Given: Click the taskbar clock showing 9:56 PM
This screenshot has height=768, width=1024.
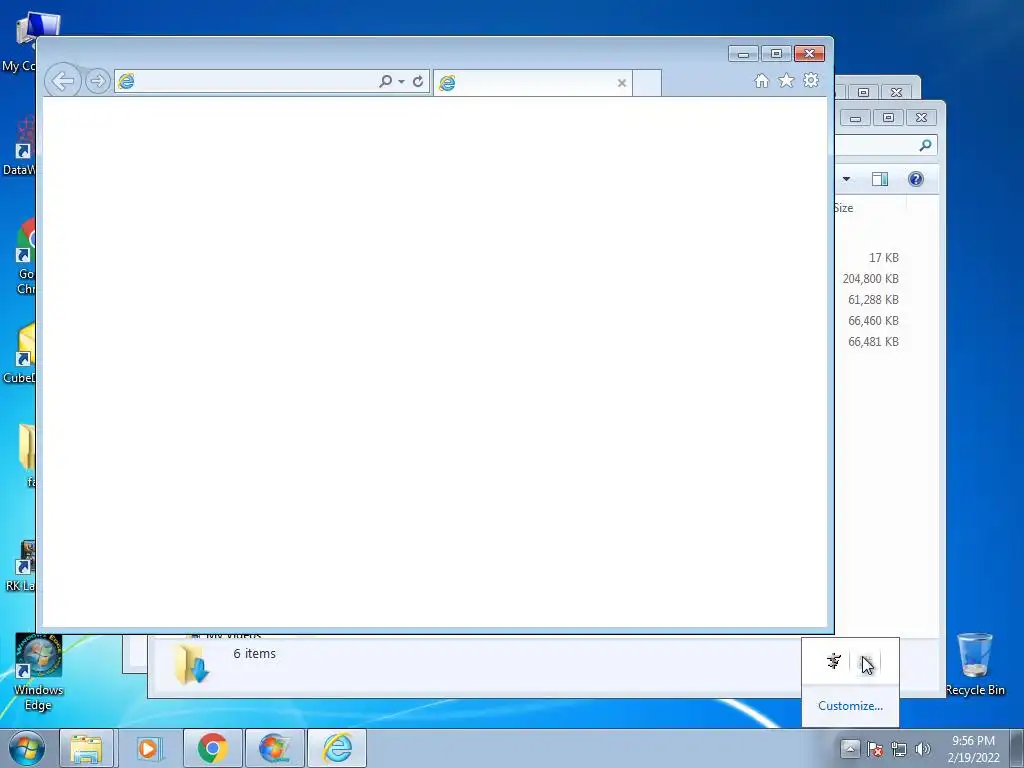Looking at the screenshot, I should click(x=974, y=749).
